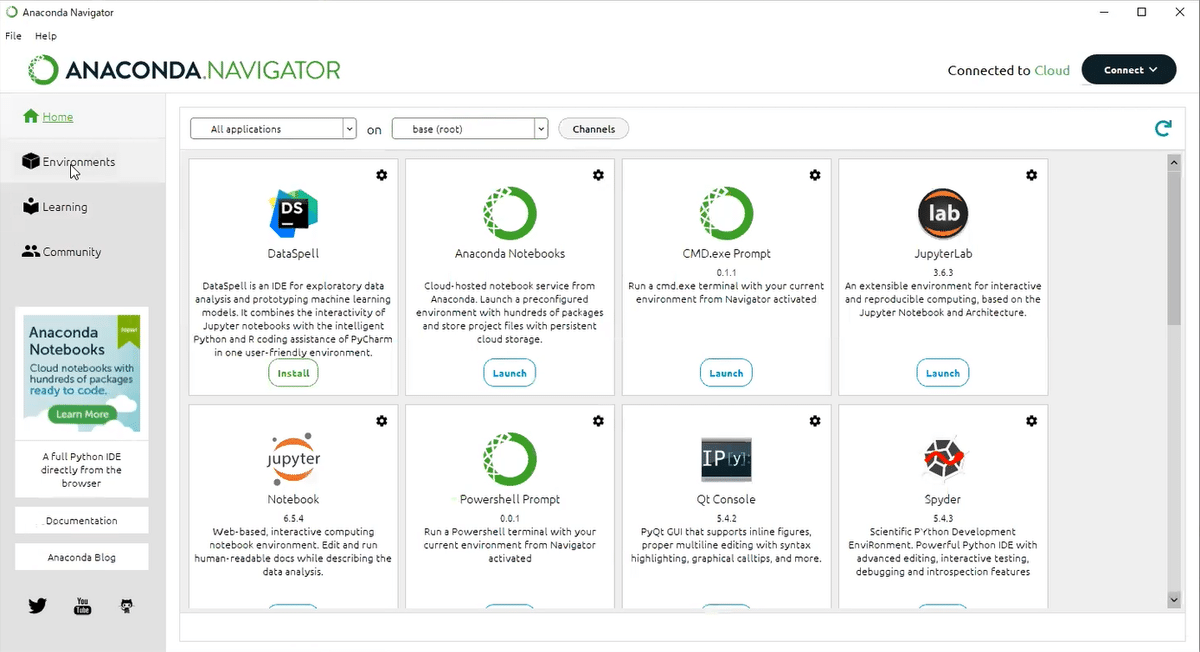Image resolution: width=1200 pixels, height=652 pixels.
Task: Open settings gear on DataSpell card
Action: tap(381, 175)
